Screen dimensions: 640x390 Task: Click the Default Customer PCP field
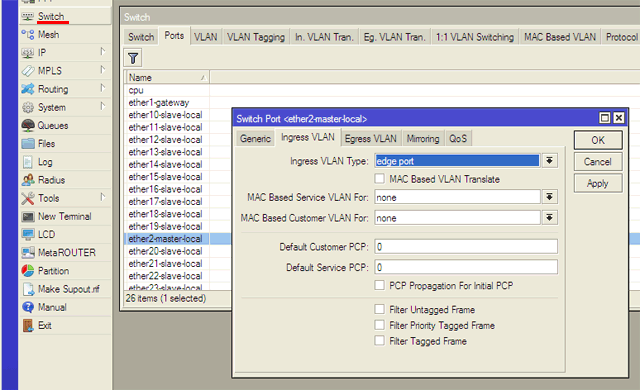466,247
